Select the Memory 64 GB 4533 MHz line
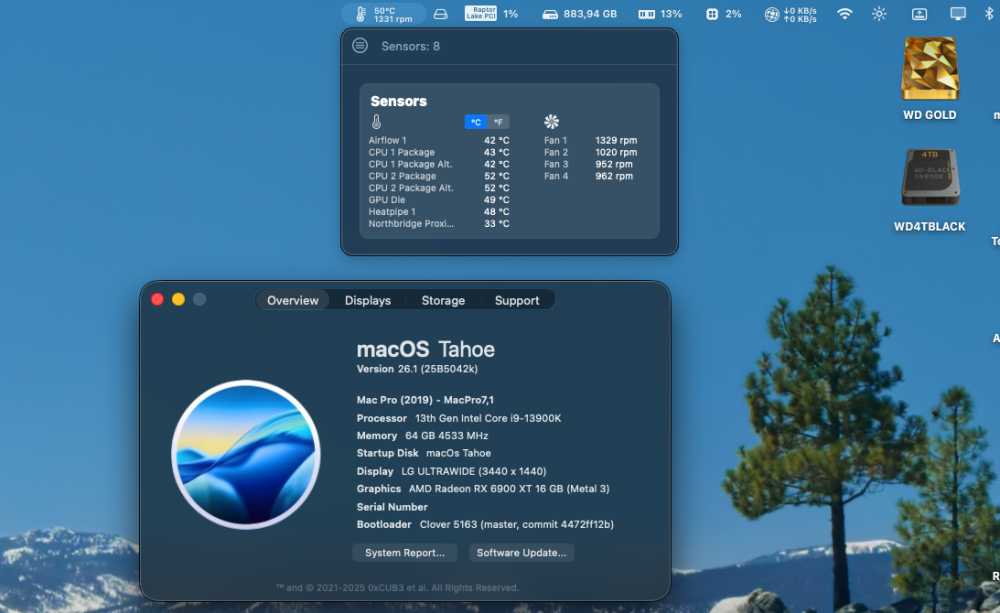 pos(422,436)
